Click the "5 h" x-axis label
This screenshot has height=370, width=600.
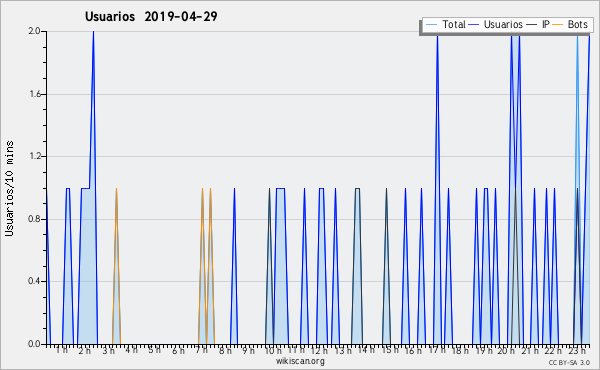[x=154, y=350]
